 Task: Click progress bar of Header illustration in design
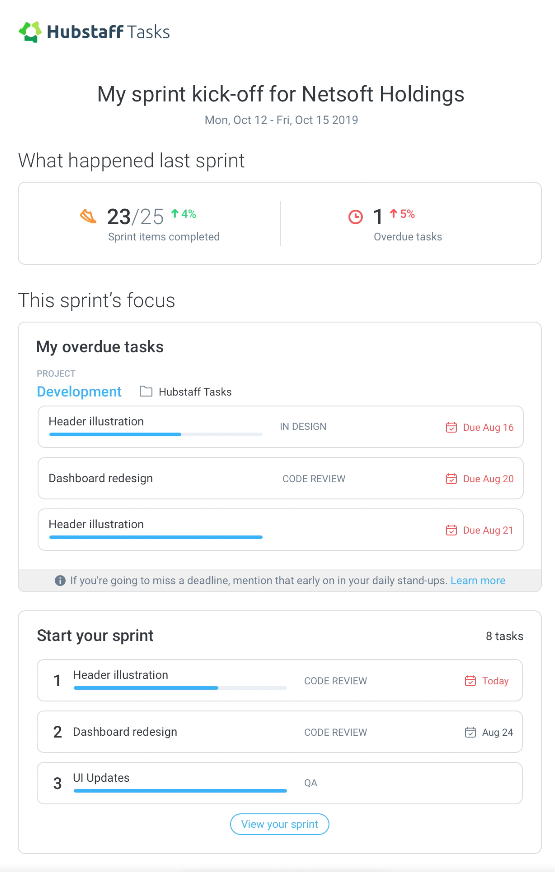click(156, 434)
